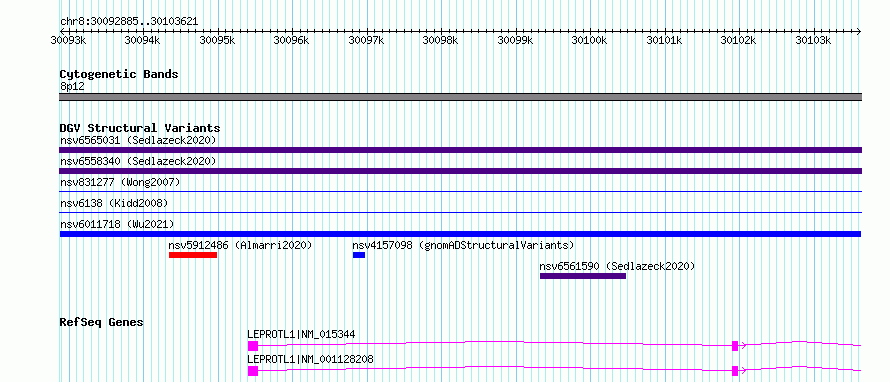Click the 30098k ruler tick label

tap(440, 41)
